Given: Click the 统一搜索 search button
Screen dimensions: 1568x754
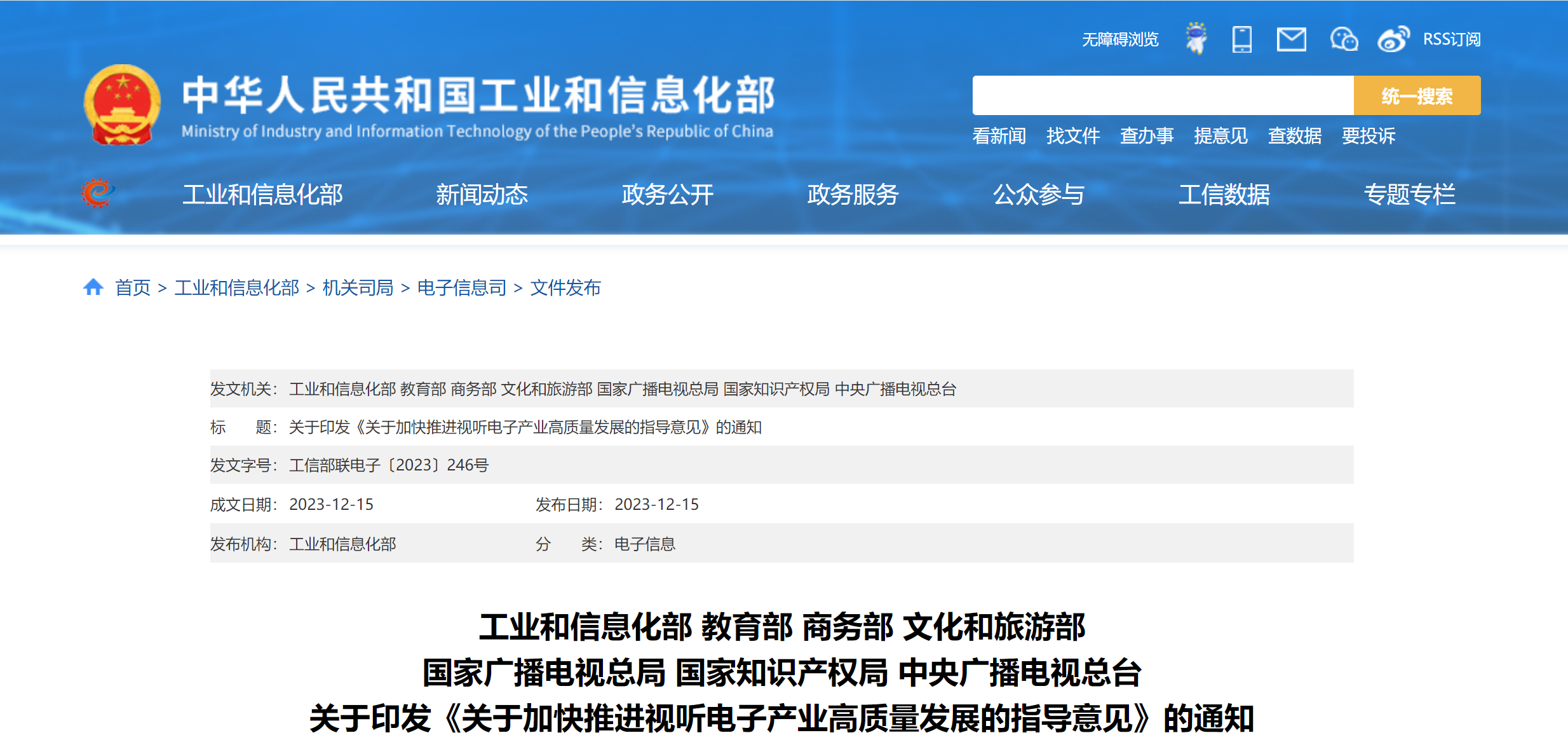Looking at the screenshot, I should (1417, 95).
